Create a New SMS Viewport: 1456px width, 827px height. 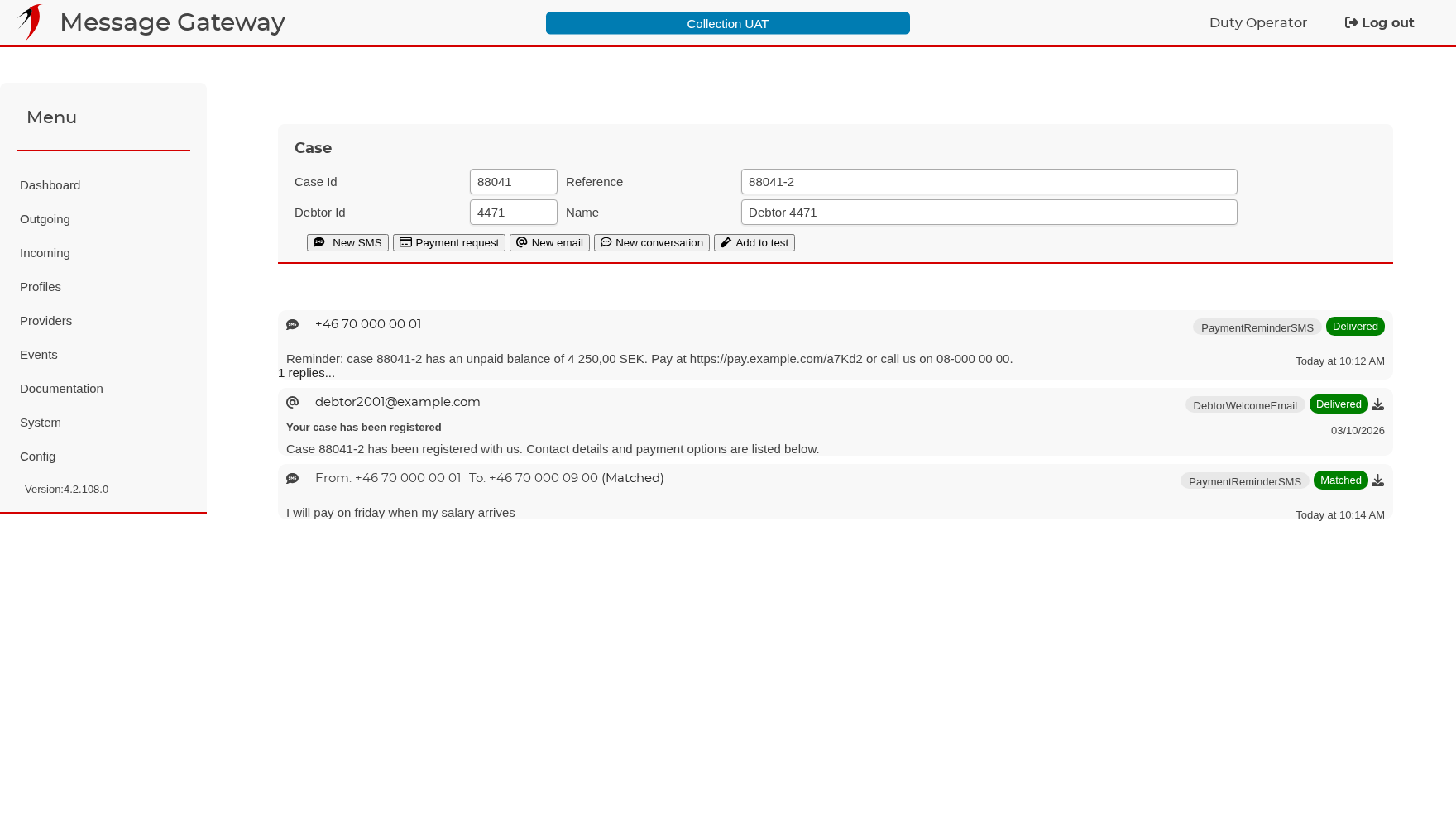click(x=347, y=242)
